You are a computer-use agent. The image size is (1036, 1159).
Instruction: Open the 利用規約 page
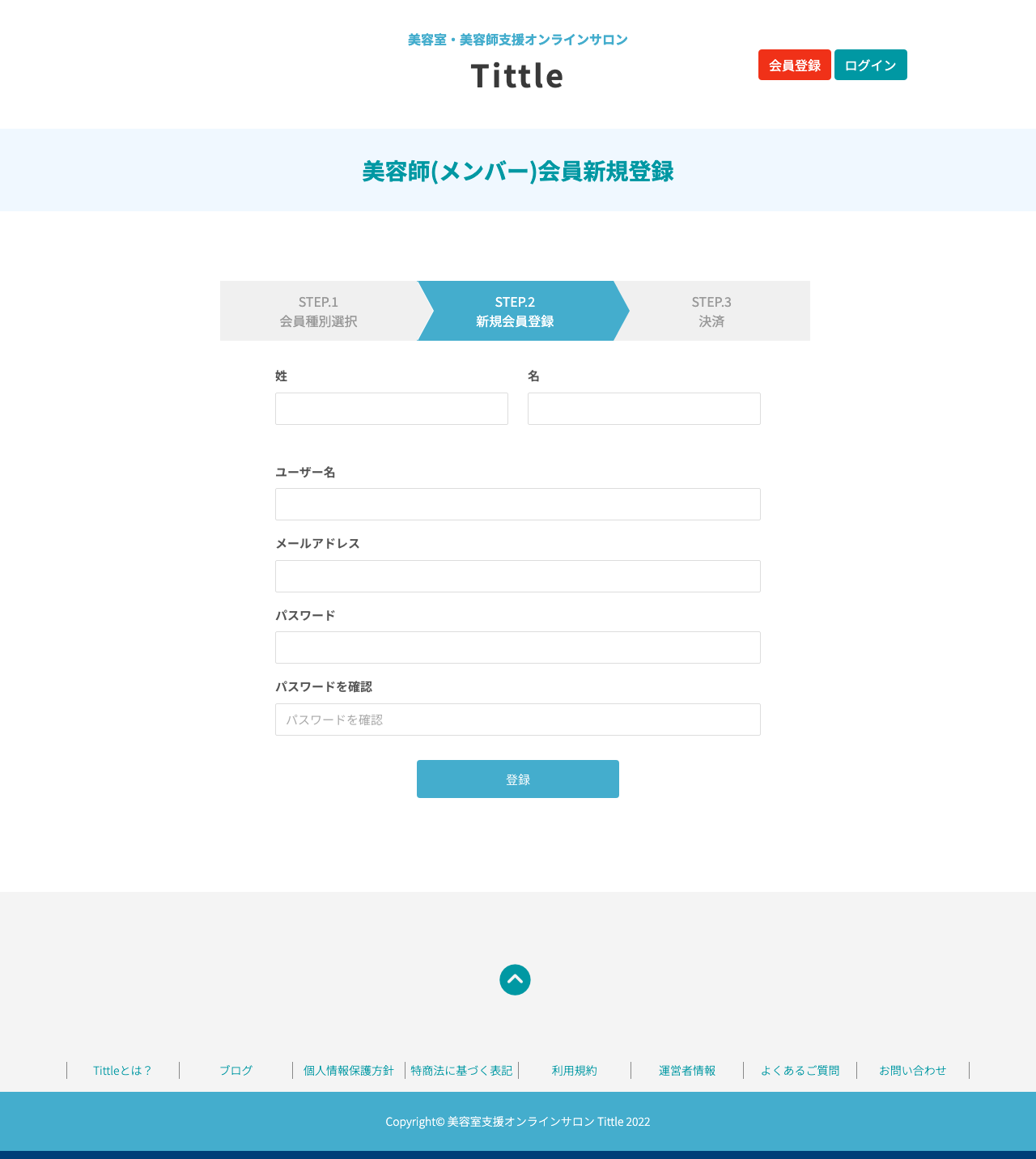click(575, 1070)
